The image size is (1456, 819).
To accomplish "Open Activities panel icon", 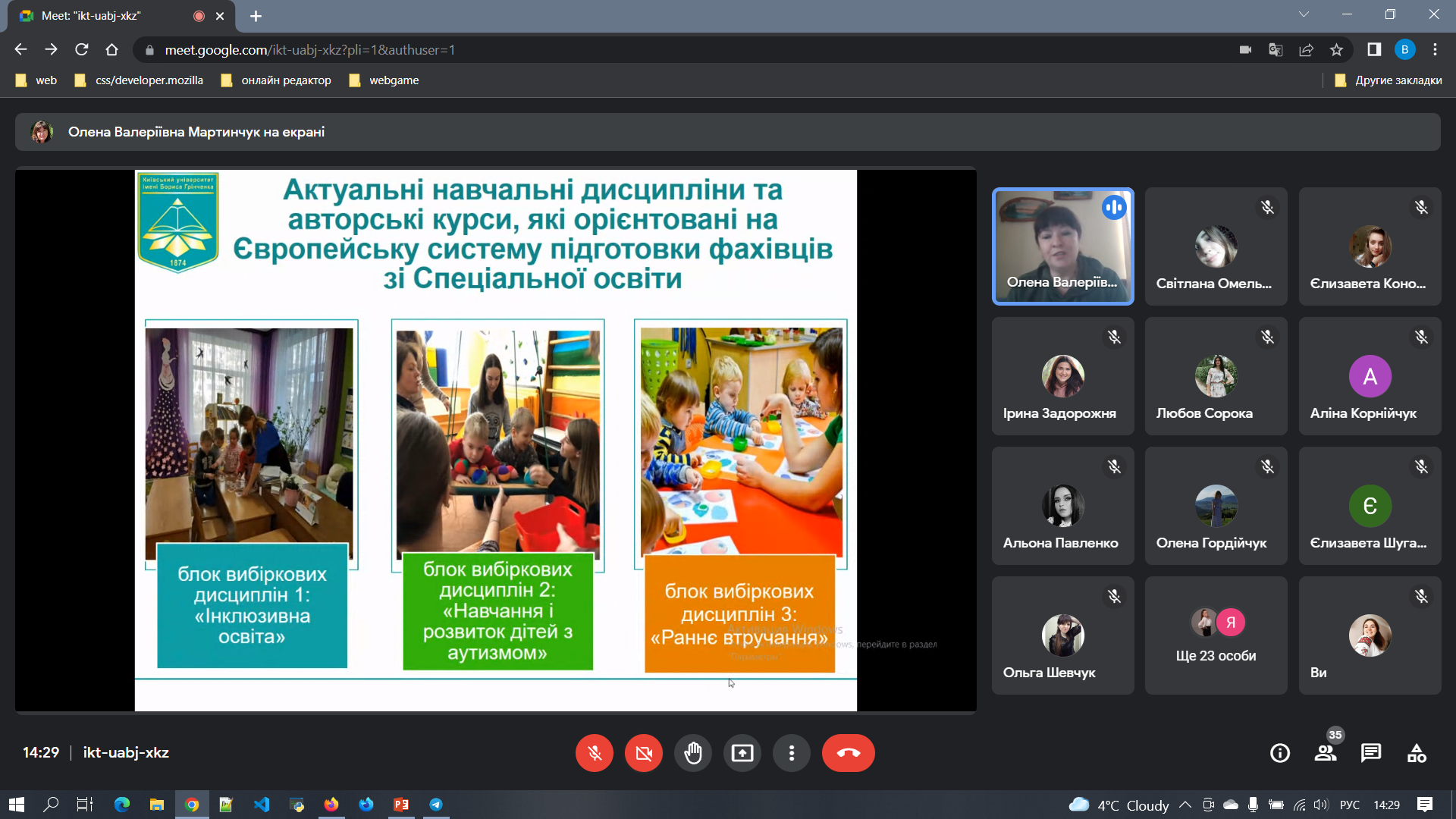I will click(1416, 753).
